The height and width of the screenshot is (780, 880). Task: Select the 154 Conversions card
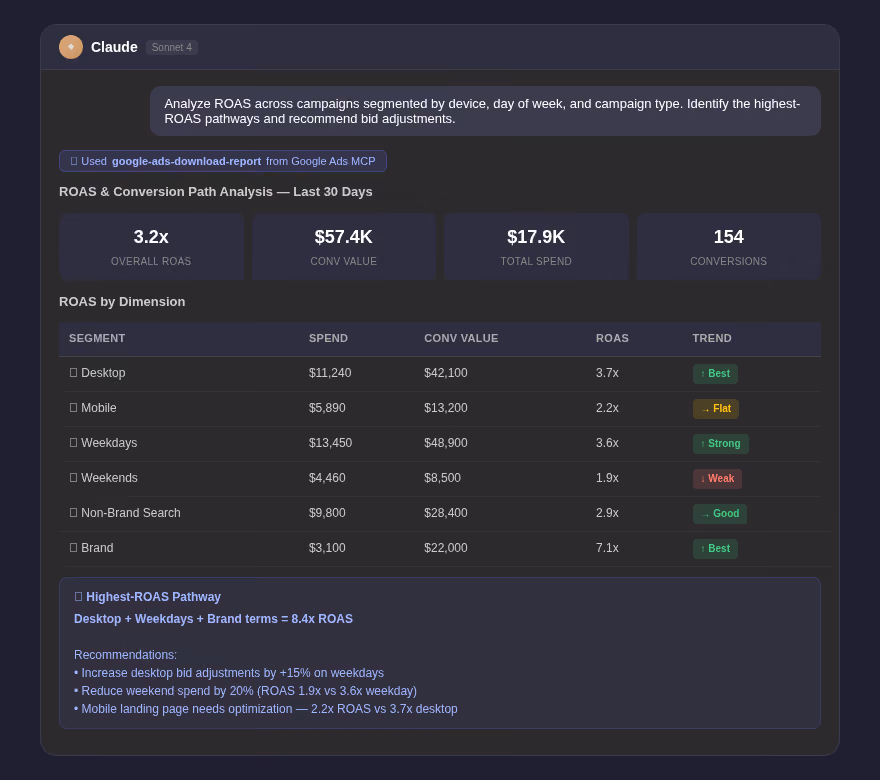click(728, 246)
